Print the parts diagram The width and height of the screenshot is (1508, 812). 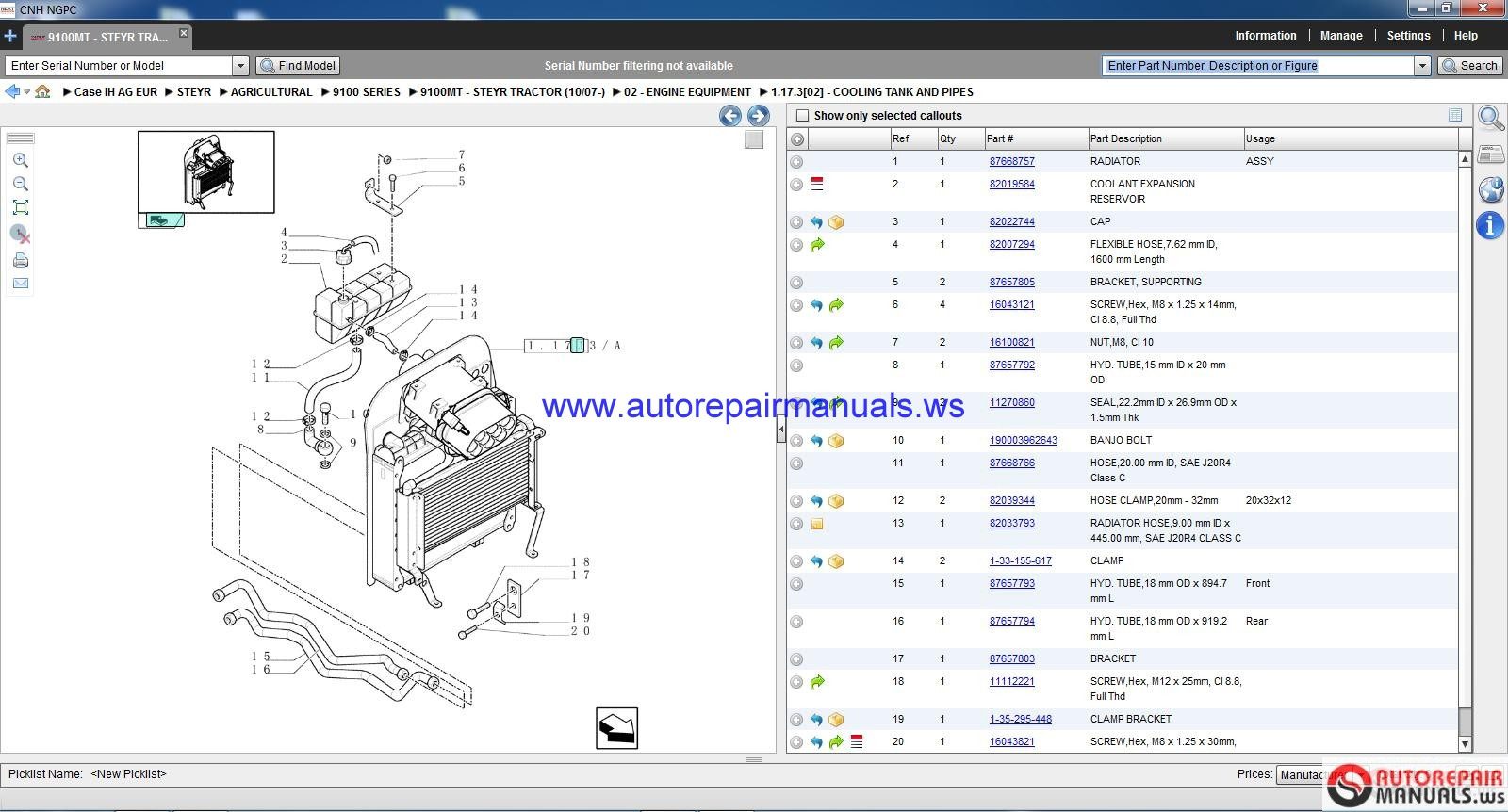click(21, 260)
